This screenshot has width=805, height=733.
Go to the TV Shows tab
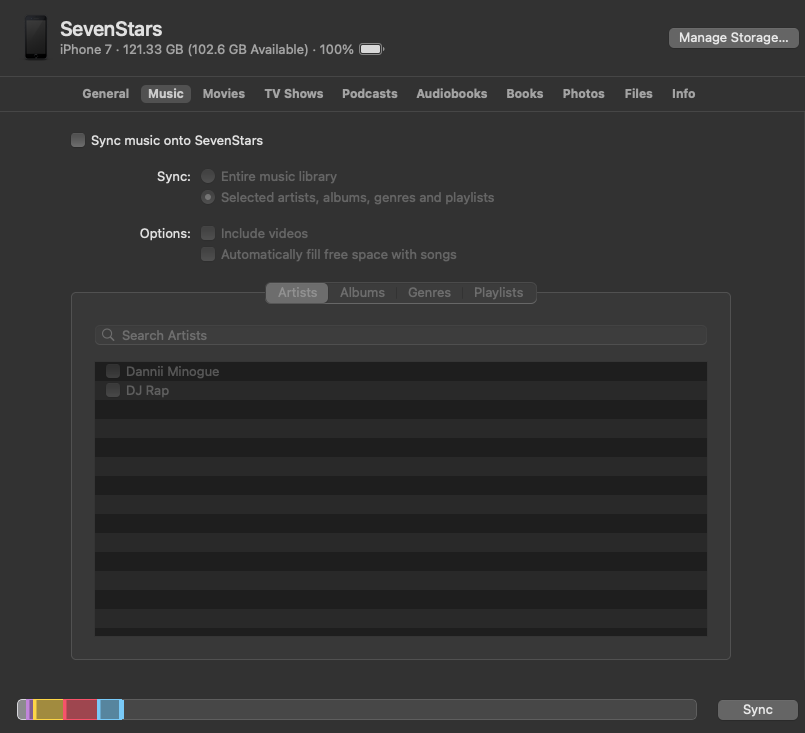(294, 93)
